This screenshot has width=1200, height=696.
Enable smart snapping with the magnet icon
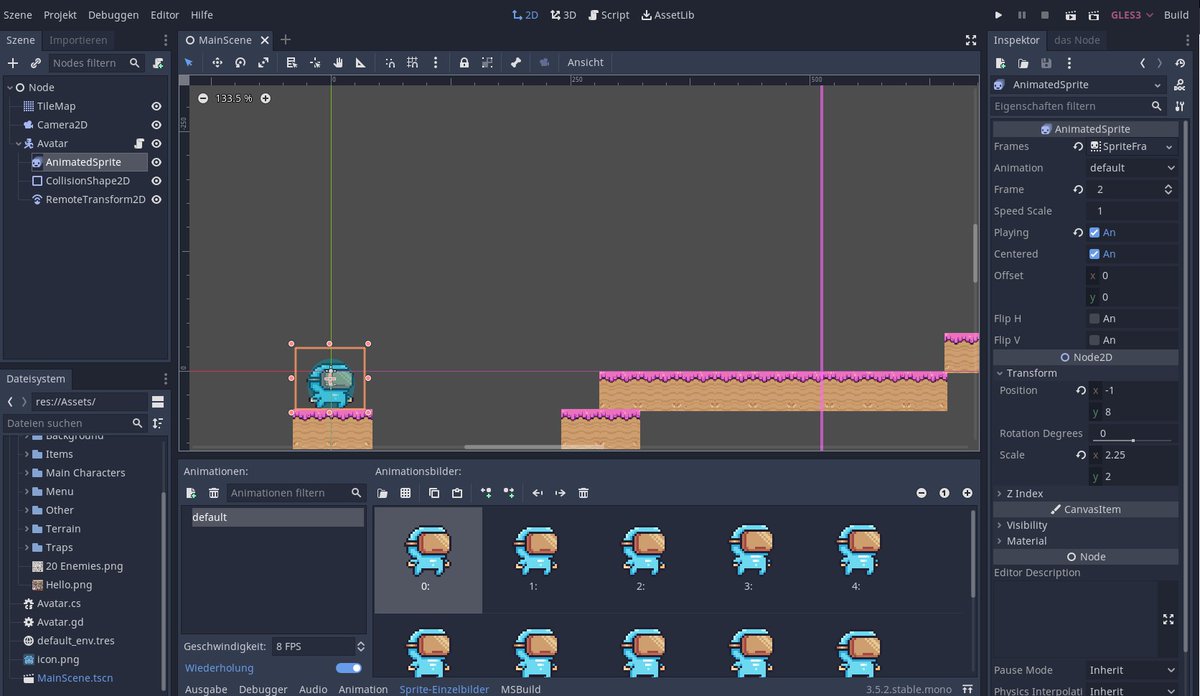[x=390, y=62]
